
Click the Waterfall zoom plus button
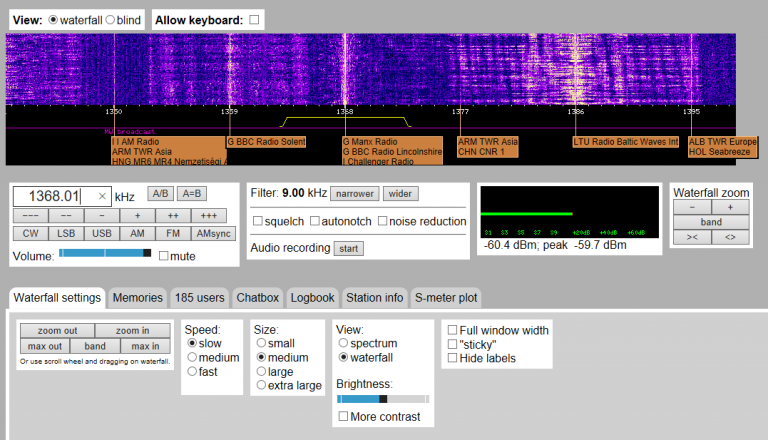pos(730,207)
